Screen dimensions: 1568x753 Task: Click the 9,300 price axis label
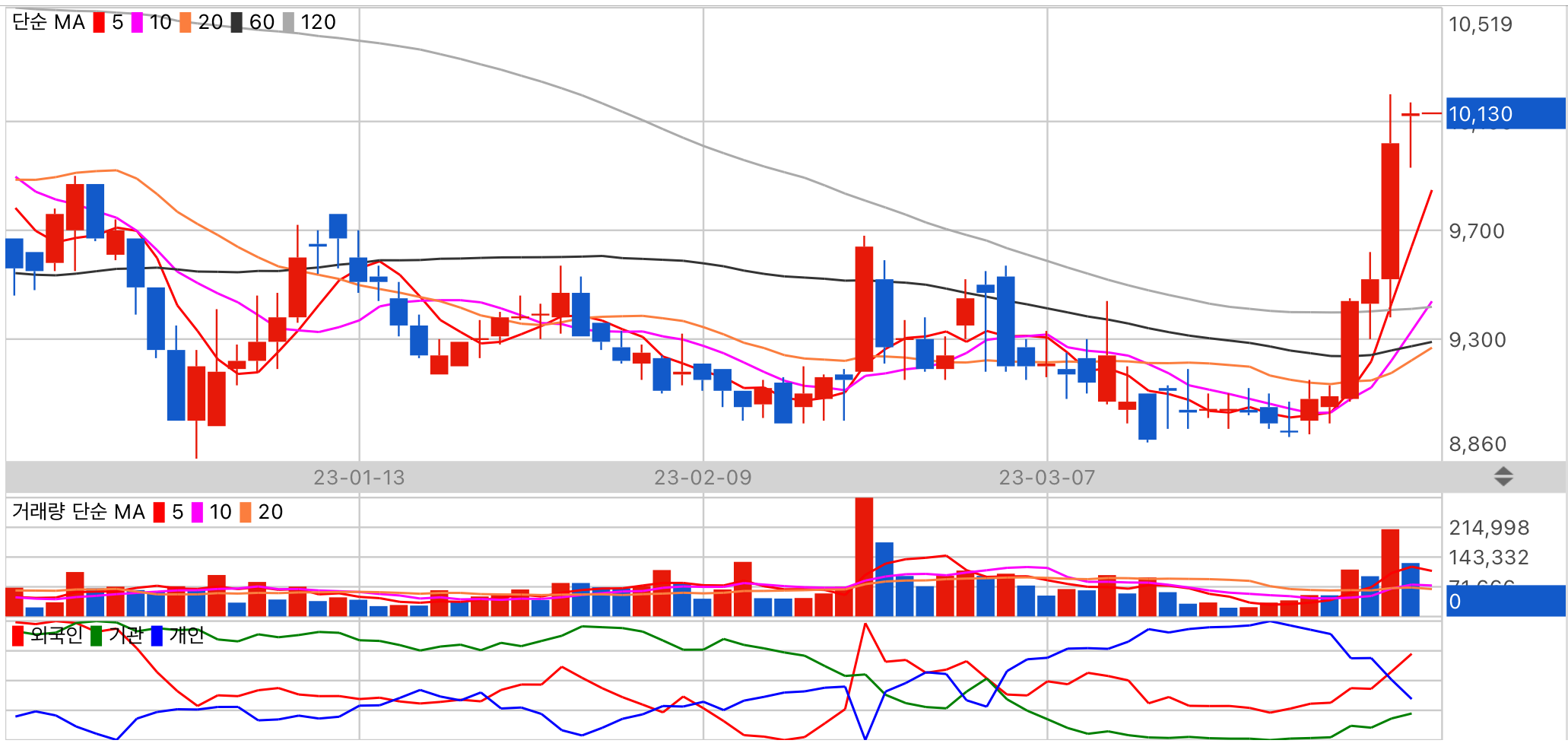point(1477,340)
